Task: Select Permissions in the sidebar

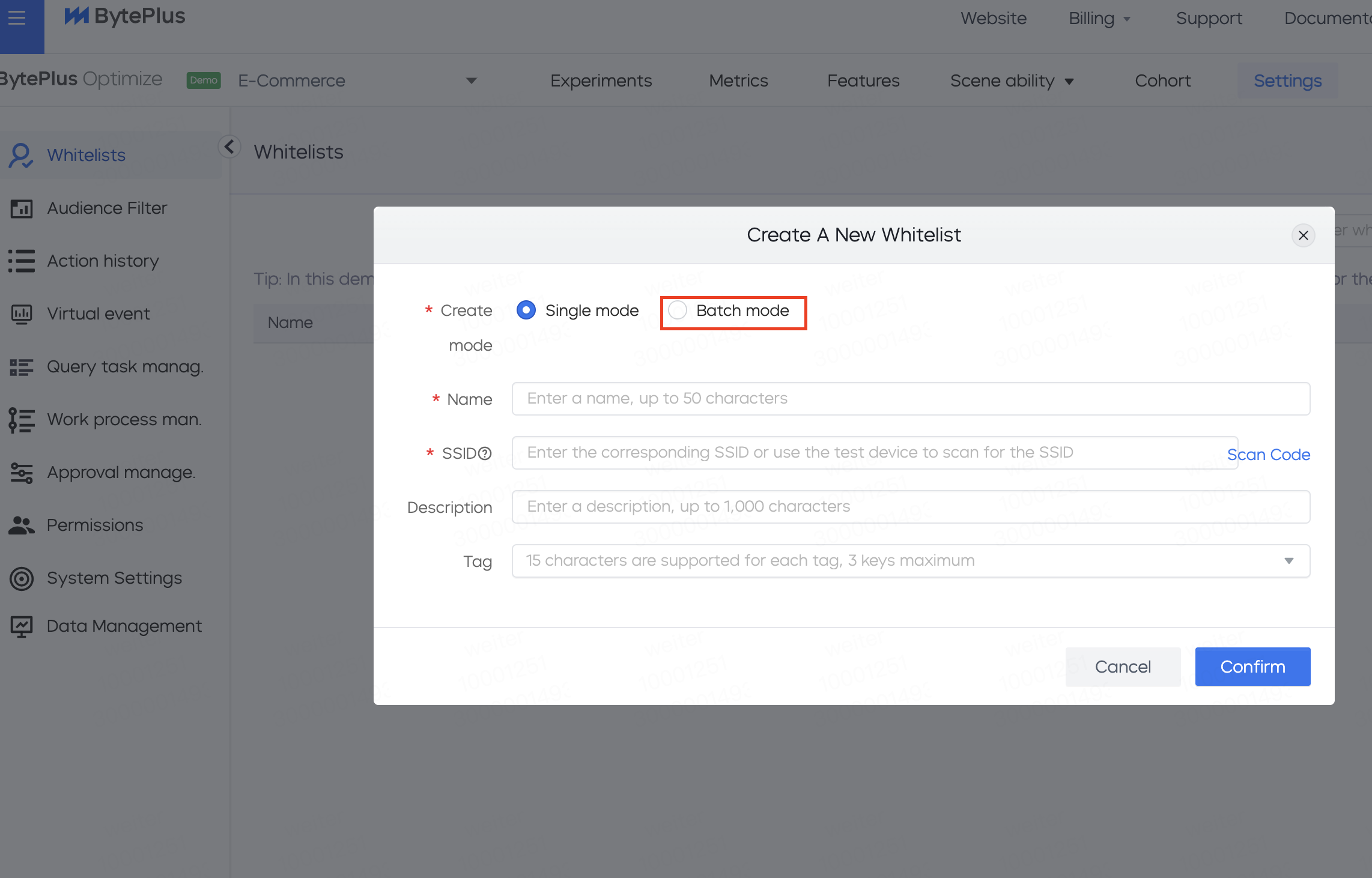Action: tap(95, 525)
